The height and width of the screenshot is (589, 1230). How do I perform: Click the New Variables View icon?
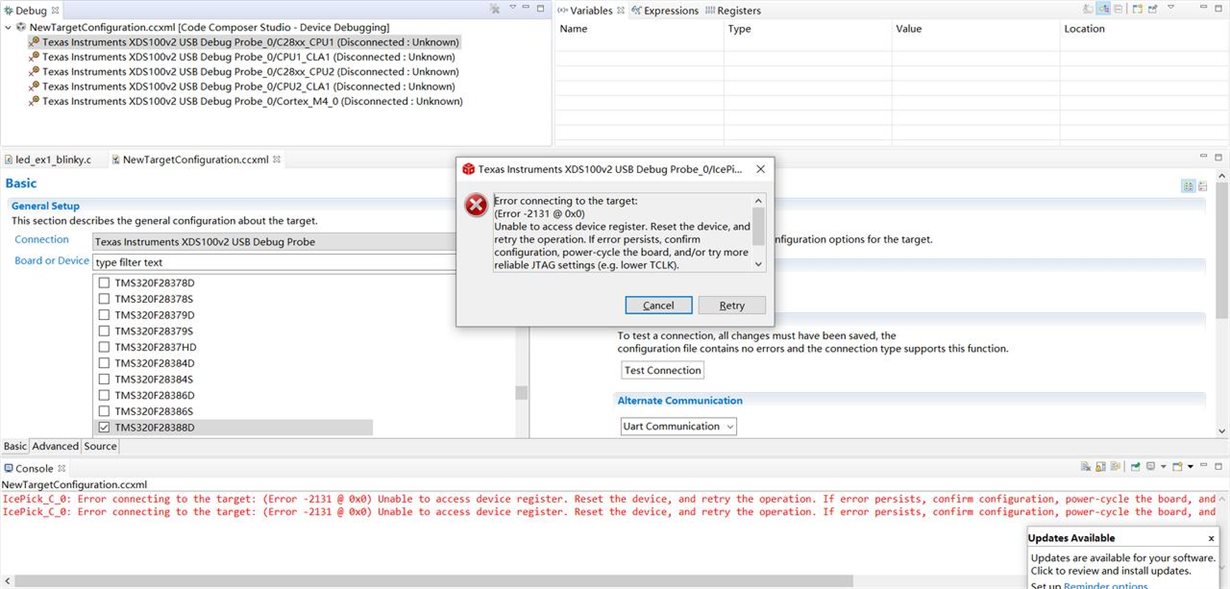[1137, 8]
